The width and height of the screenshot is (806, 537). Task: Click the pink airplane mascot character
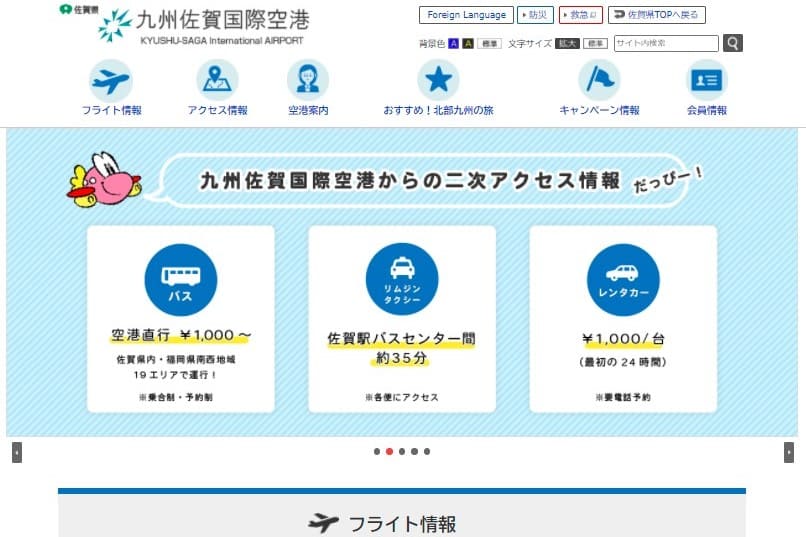(104, 179)
